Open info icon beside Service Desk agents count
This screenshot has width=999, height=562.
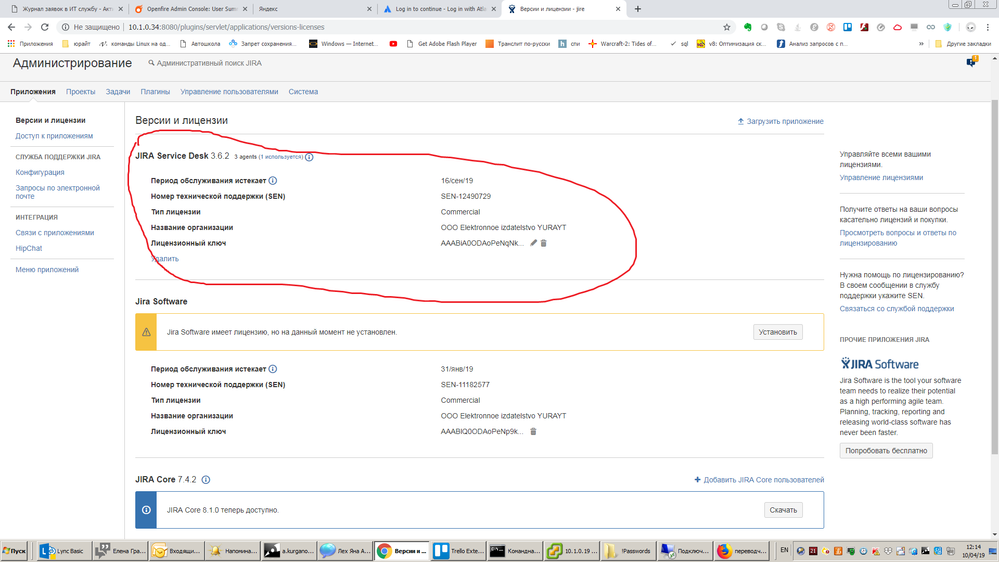[309, 157]
